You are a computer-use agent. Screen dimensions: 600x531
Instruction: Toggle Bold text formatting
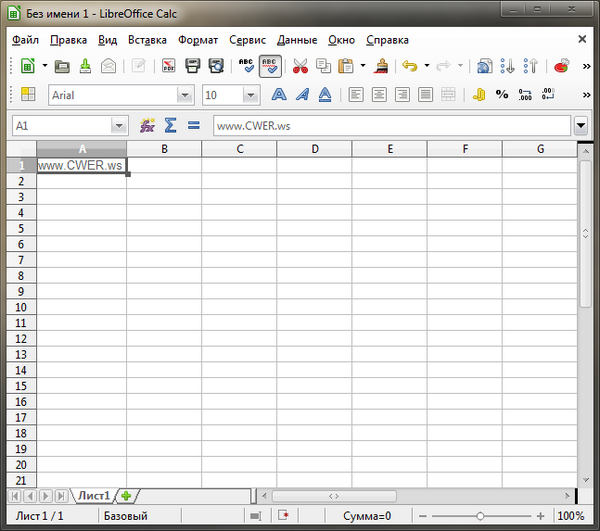279,95
